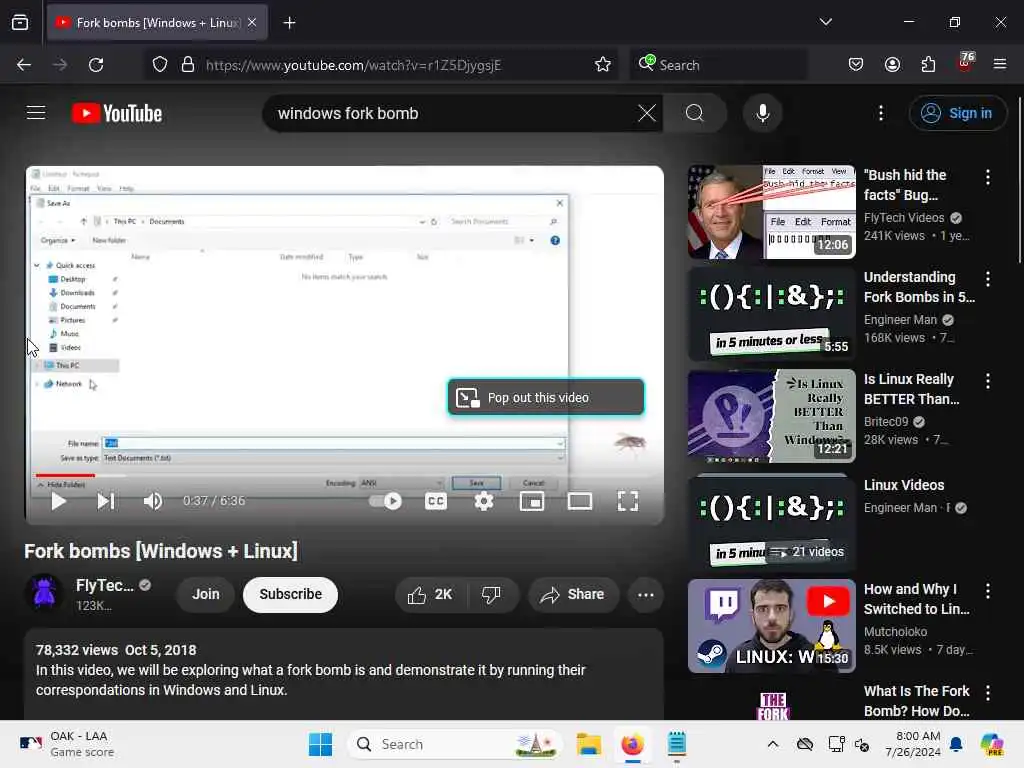
Task: Open the FlyTech channel avatar
Action: [x=44, y=592]
